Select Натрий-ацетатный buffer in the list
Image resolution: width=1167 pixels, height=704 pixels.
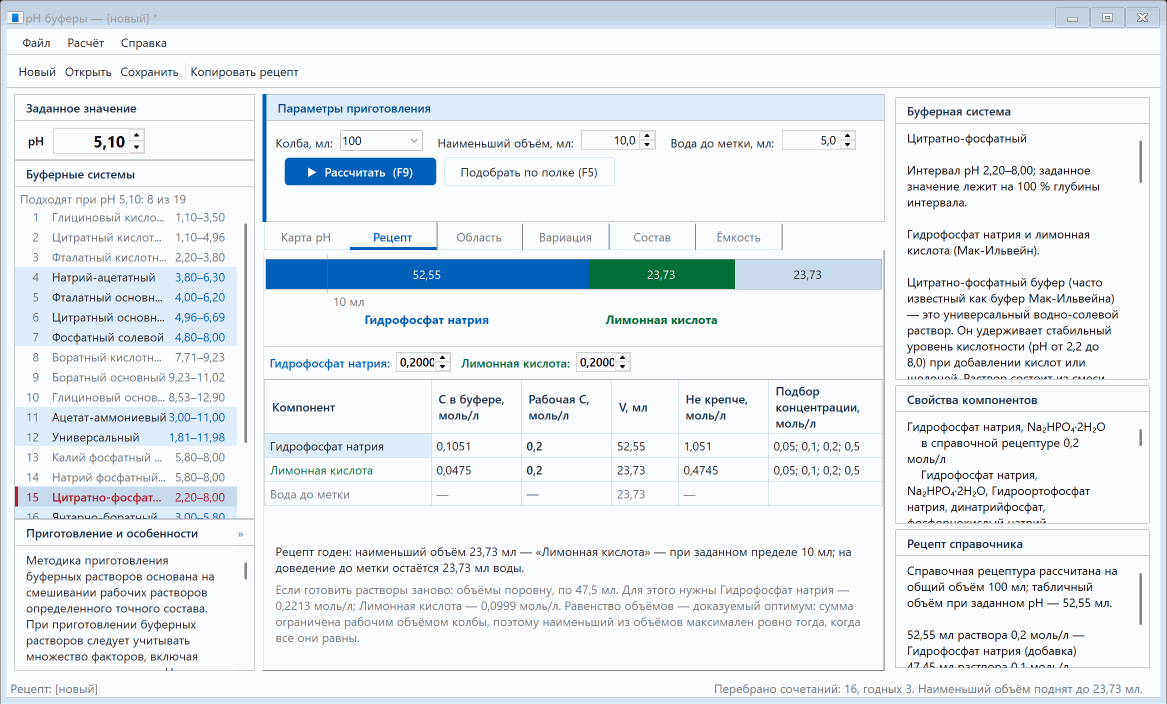(x=127, y=278)
